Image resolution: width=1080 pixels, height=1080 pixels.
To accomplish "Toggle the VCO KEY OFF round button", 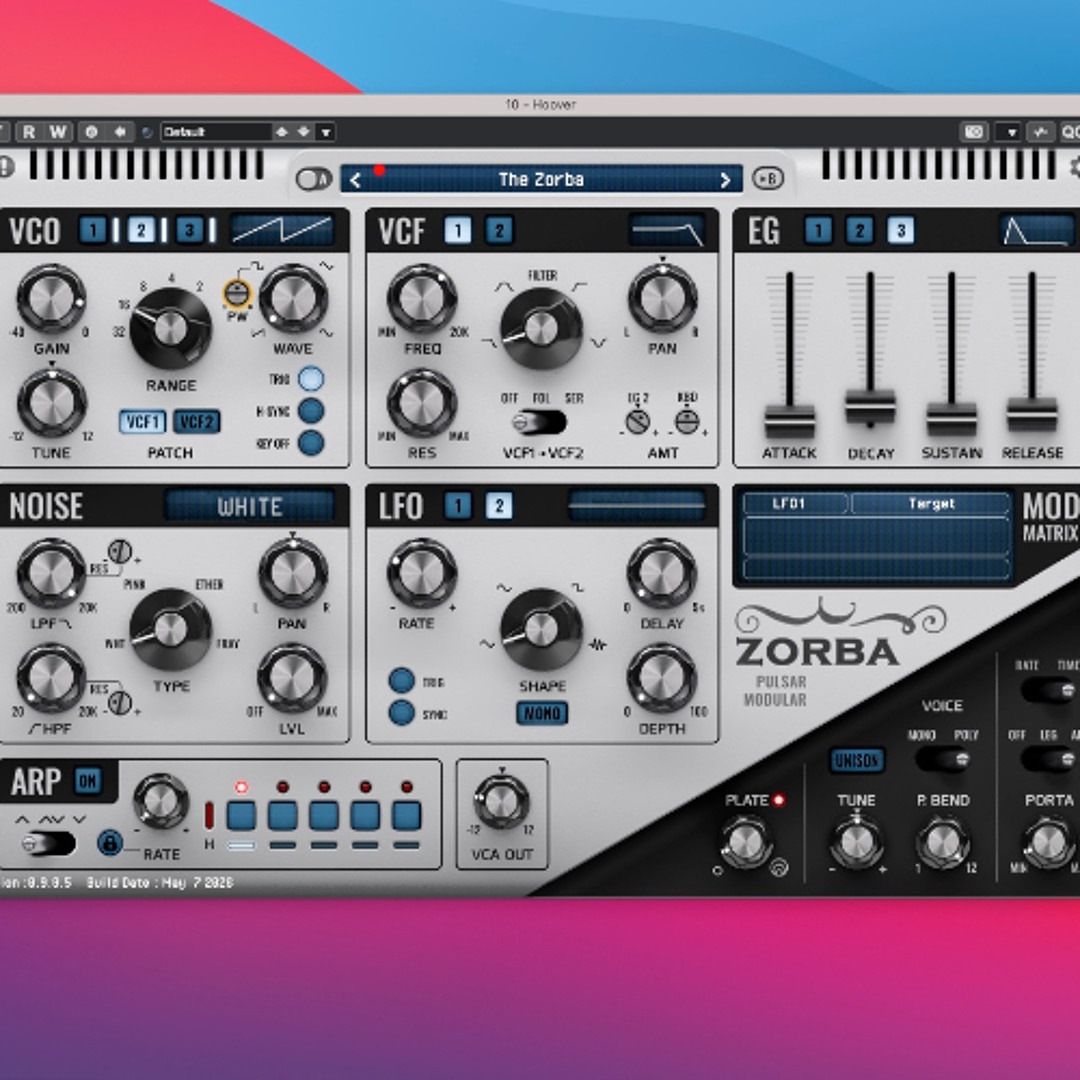I will coord(311,443).
